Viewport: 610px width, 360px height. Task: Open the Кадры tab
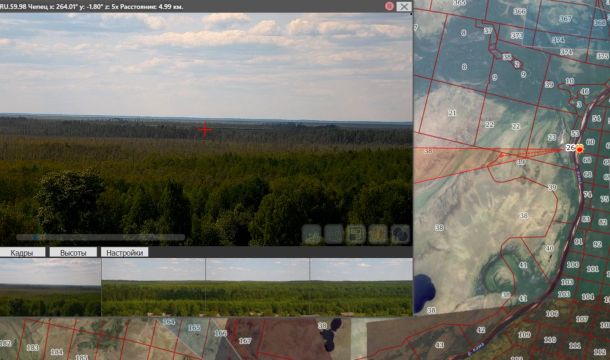22,253
